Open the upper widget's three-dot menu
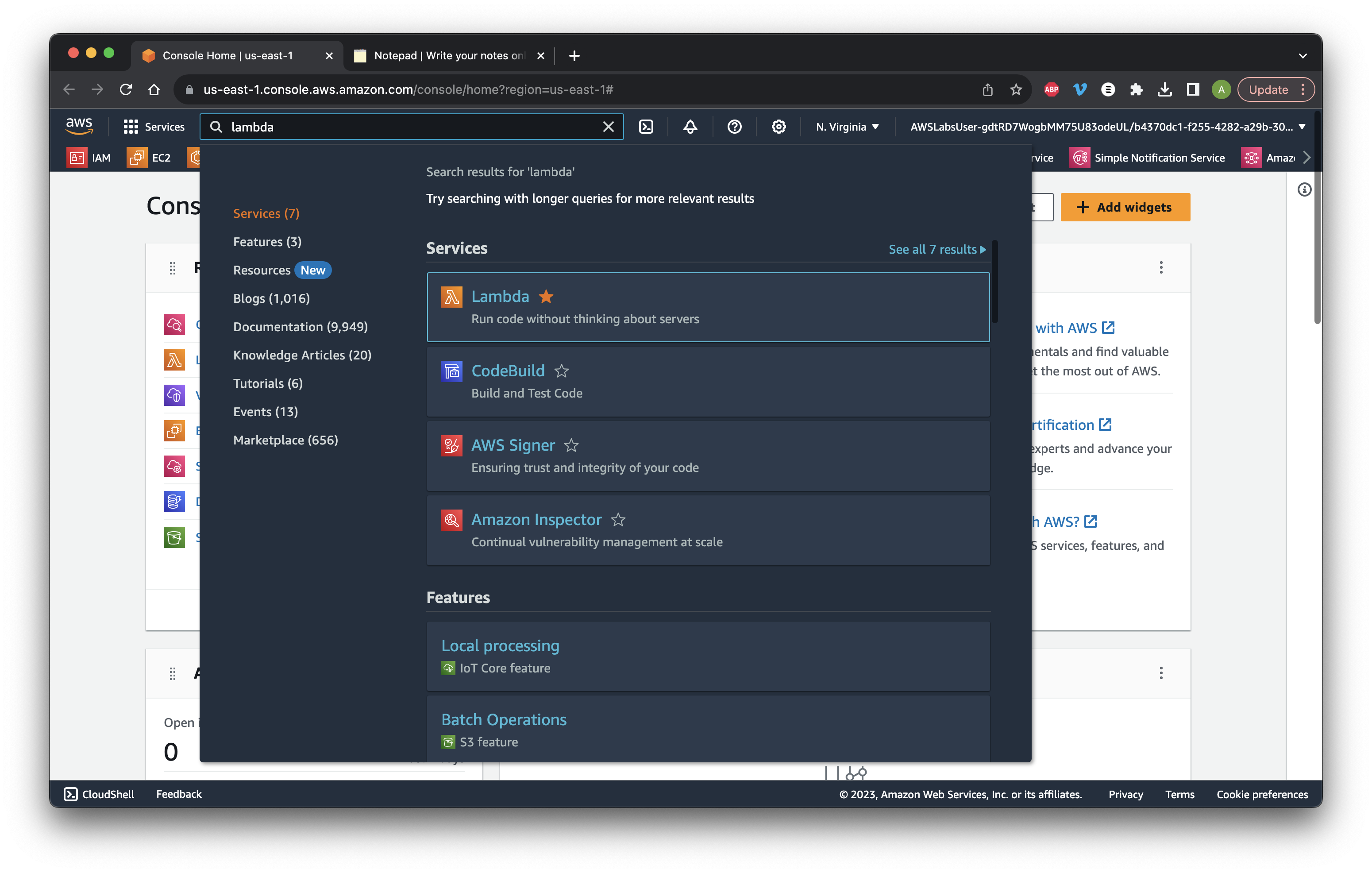This screenshot has width=1372, height=873. point(1160,267)
